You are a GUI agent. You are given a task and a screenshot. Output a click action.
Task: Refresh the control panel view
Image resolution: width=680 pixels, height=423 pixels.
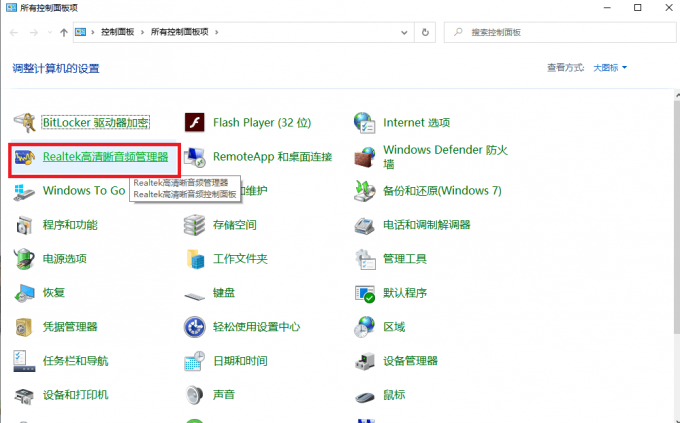pos(425,33)
